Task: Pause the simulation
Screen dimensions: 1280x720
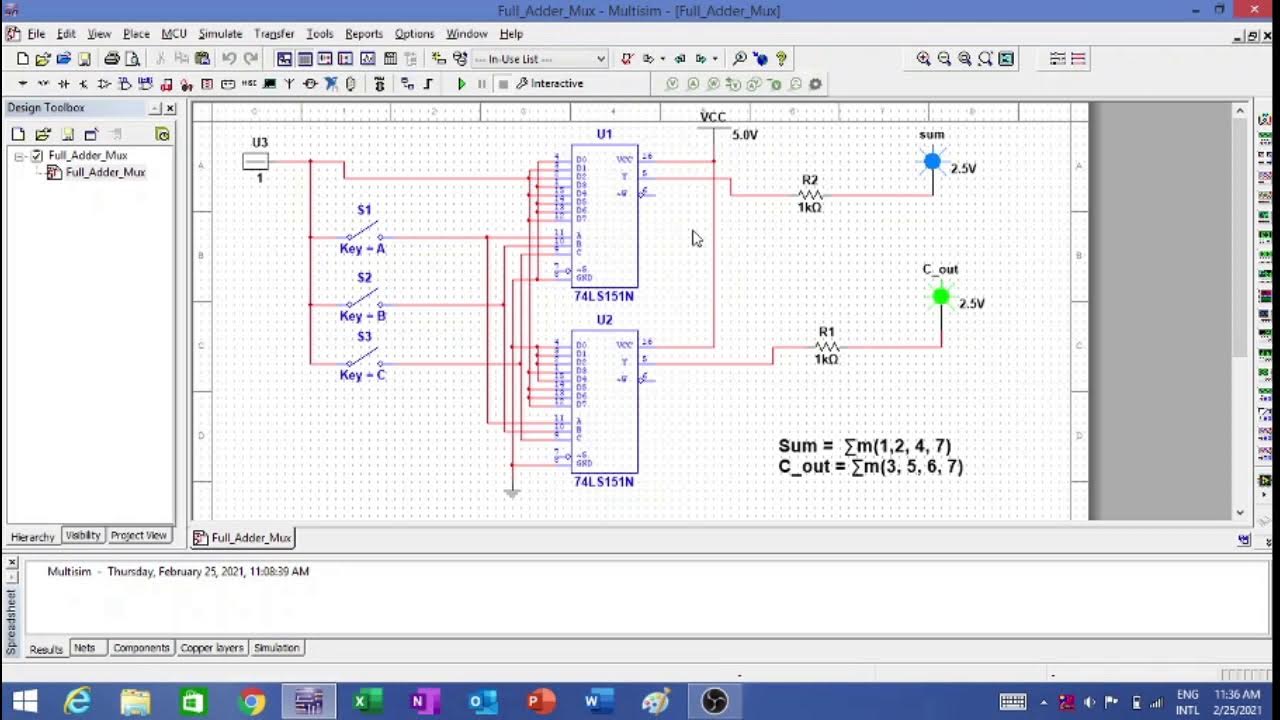Action: click(482, 84)
